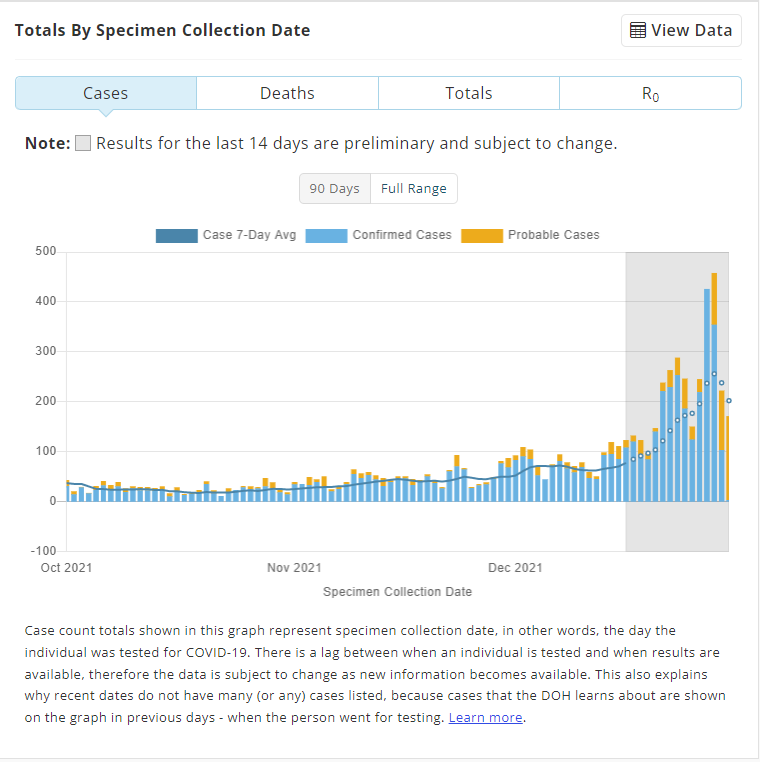Click the Totals By Specimen Collection Date heading
The width and height of the screenshot is (760, 762).
(x=162, y=30)
